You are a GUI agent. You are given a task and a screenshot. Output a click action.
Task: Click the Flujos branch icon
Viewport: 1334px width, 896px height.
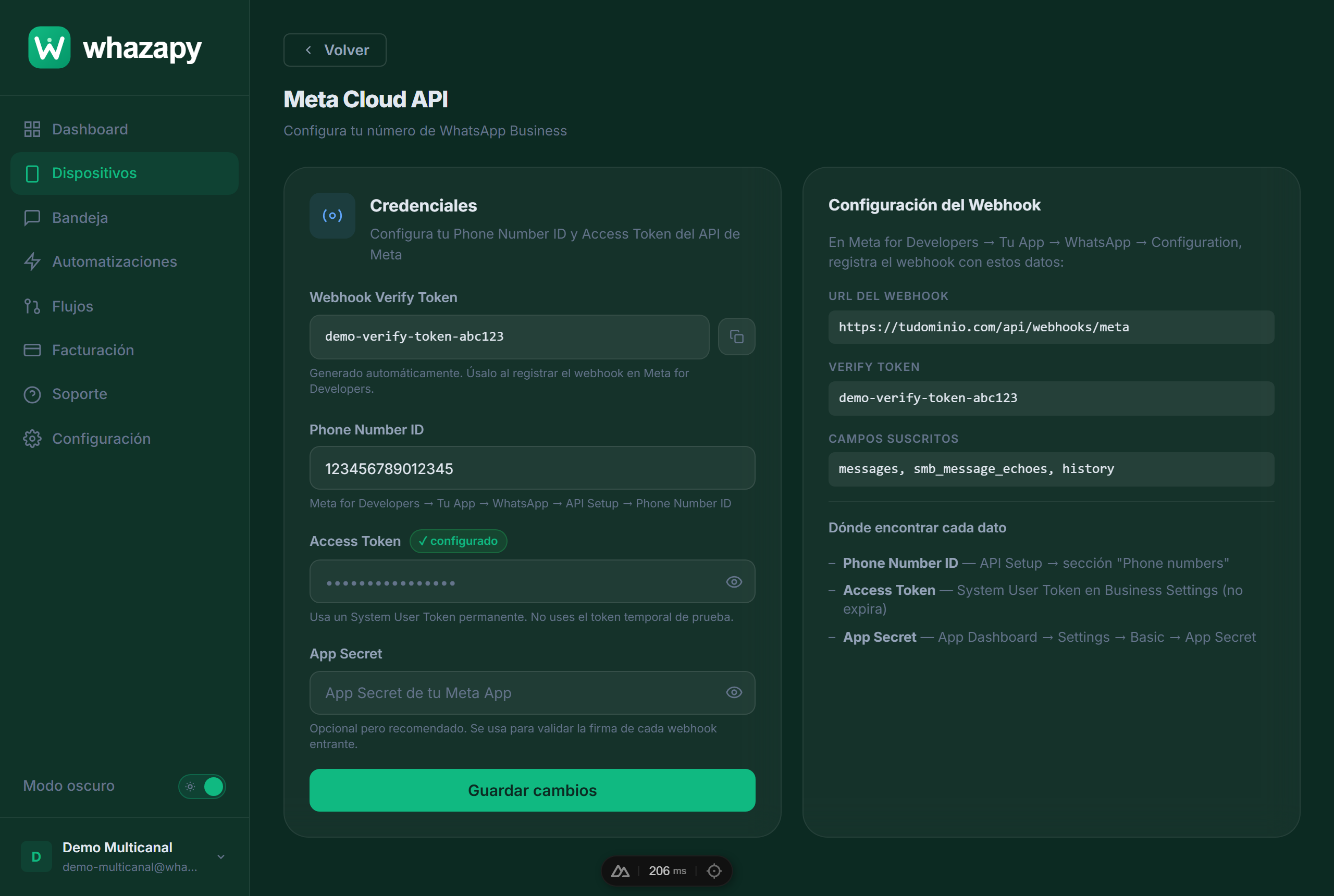(32, 306)
